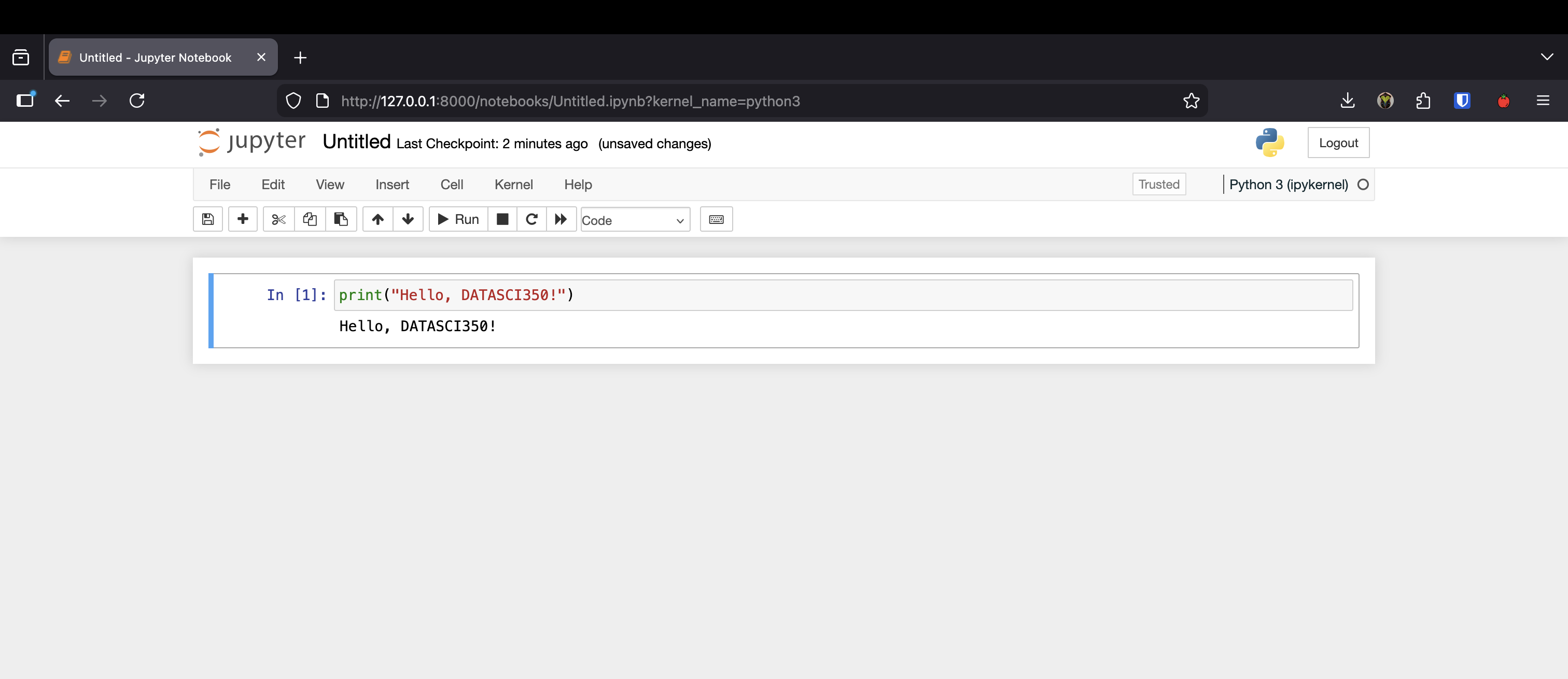Toggle the Trusted notebook indicator

[x=1159, y=185]
